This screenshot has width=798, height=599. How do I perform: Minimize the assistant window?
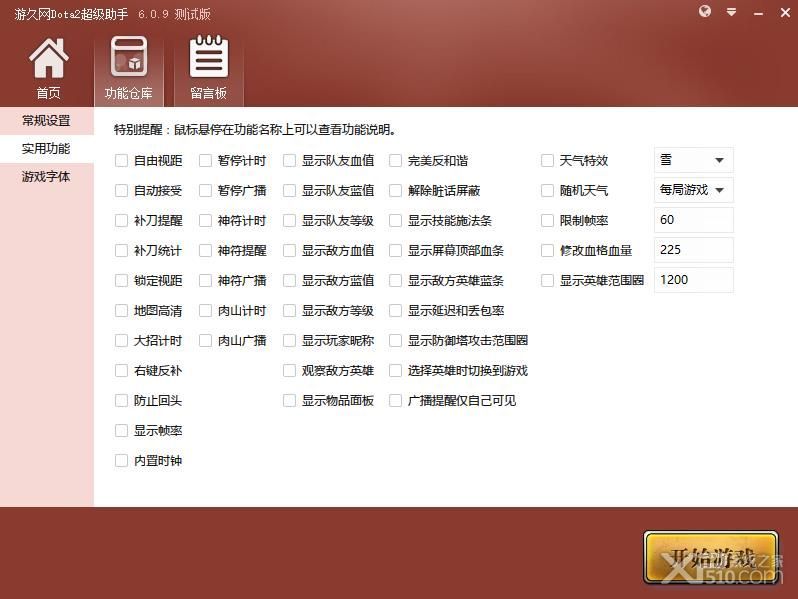pos(758,13)
